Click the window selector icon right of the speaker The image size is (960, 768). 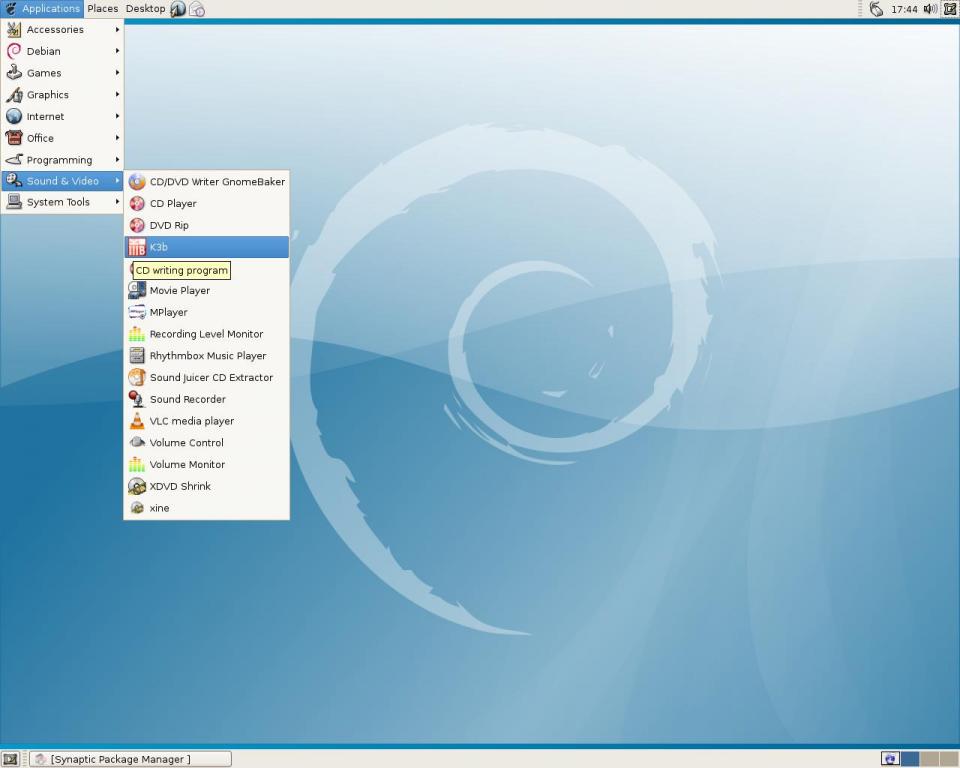[950, 9]
